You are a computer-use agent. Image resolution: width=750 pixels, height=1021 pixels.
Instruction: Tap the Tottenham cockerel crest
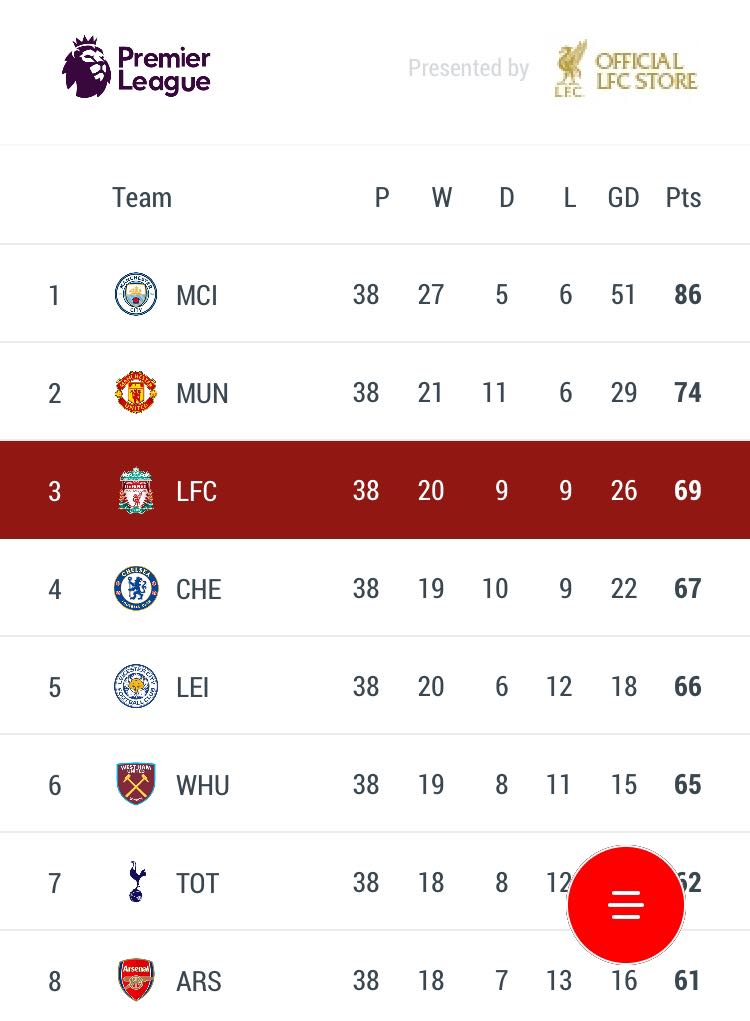pos(136,882)
